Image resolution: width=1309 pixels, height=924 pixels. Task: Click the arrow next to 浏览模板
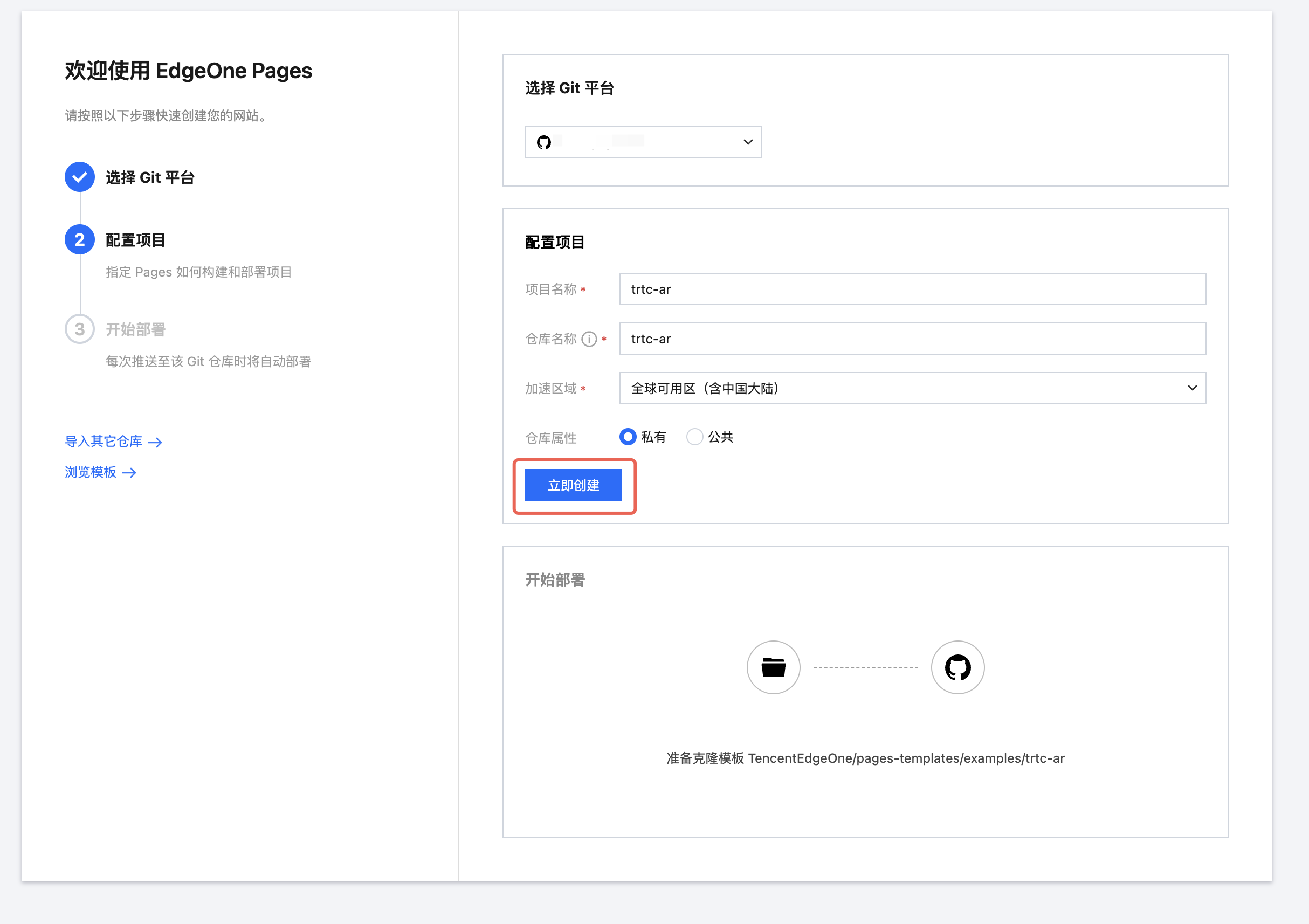(x=129, y=473)
